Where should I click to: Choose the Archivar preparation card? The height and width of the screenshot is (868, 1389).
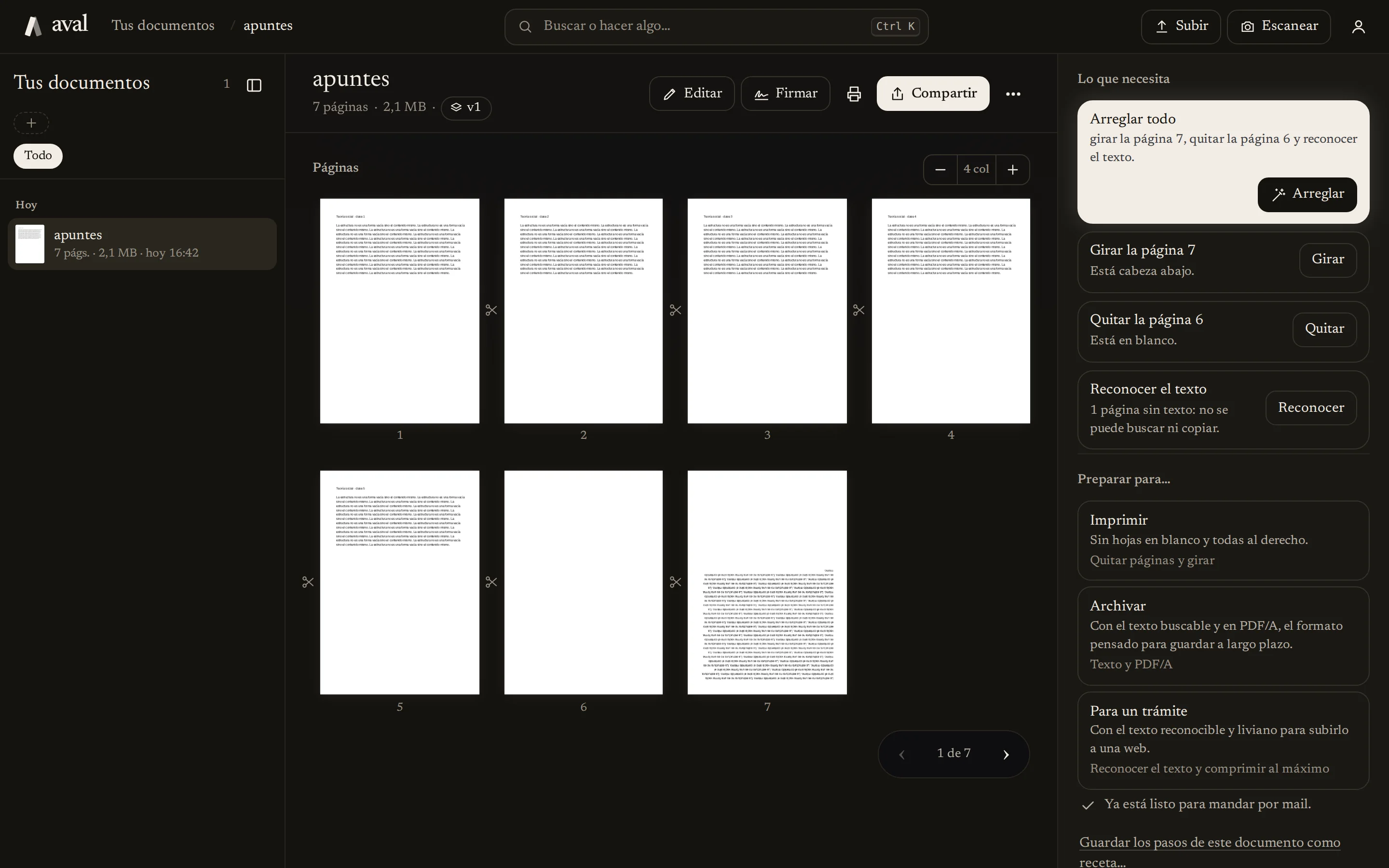(1223, 636)
